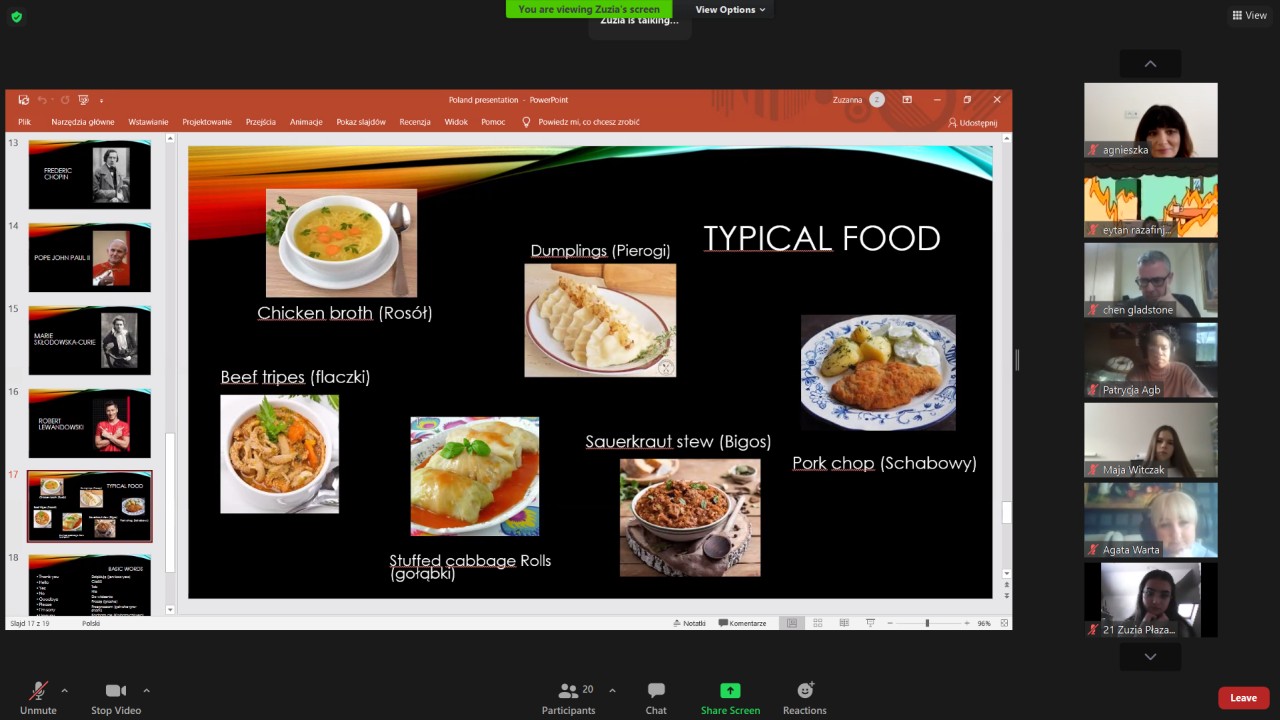
Task: Select slide 15 Marie Skłodowska-Curie thumbnail
Action: click(90, 341)
